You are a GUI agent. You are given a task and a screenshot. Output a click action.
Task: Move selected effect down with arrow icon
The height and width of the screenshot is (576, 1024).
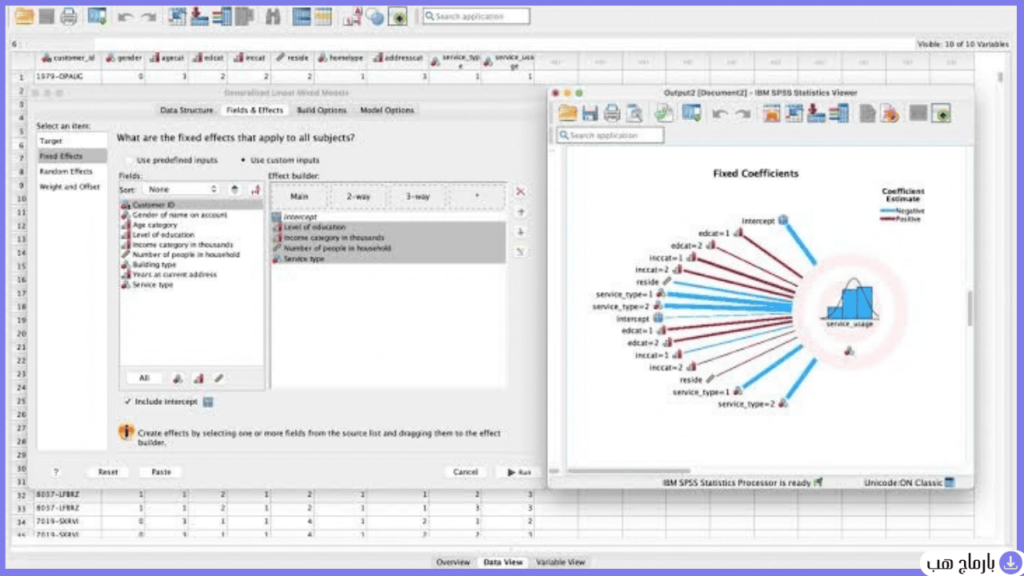(520, 231)
